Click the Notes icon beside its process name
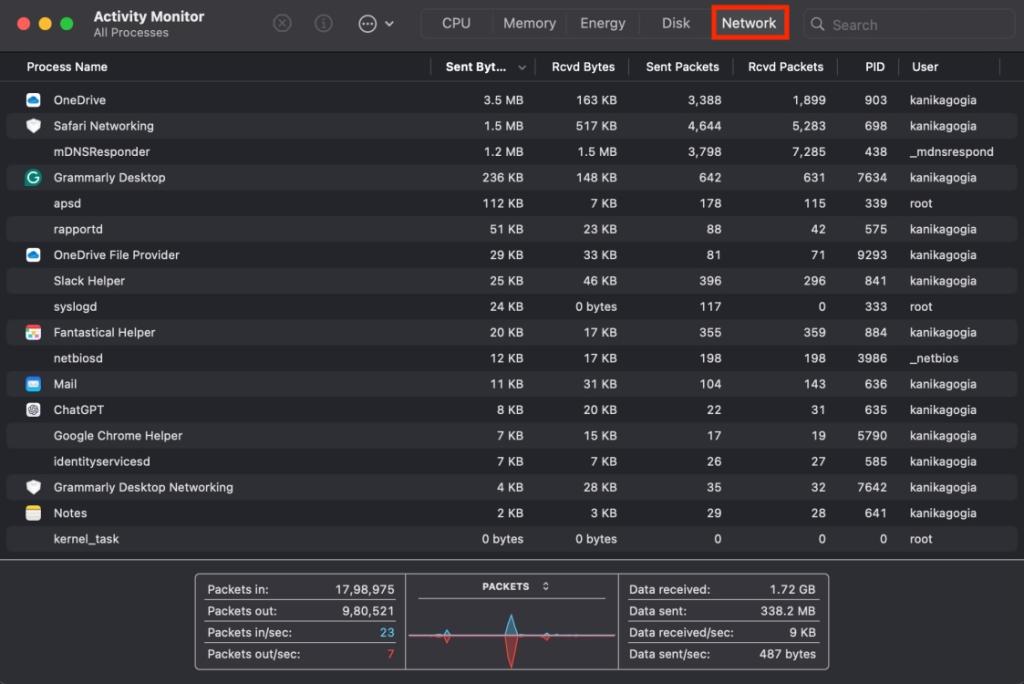Screen dimensions: 1024x684 coord(32,513)
